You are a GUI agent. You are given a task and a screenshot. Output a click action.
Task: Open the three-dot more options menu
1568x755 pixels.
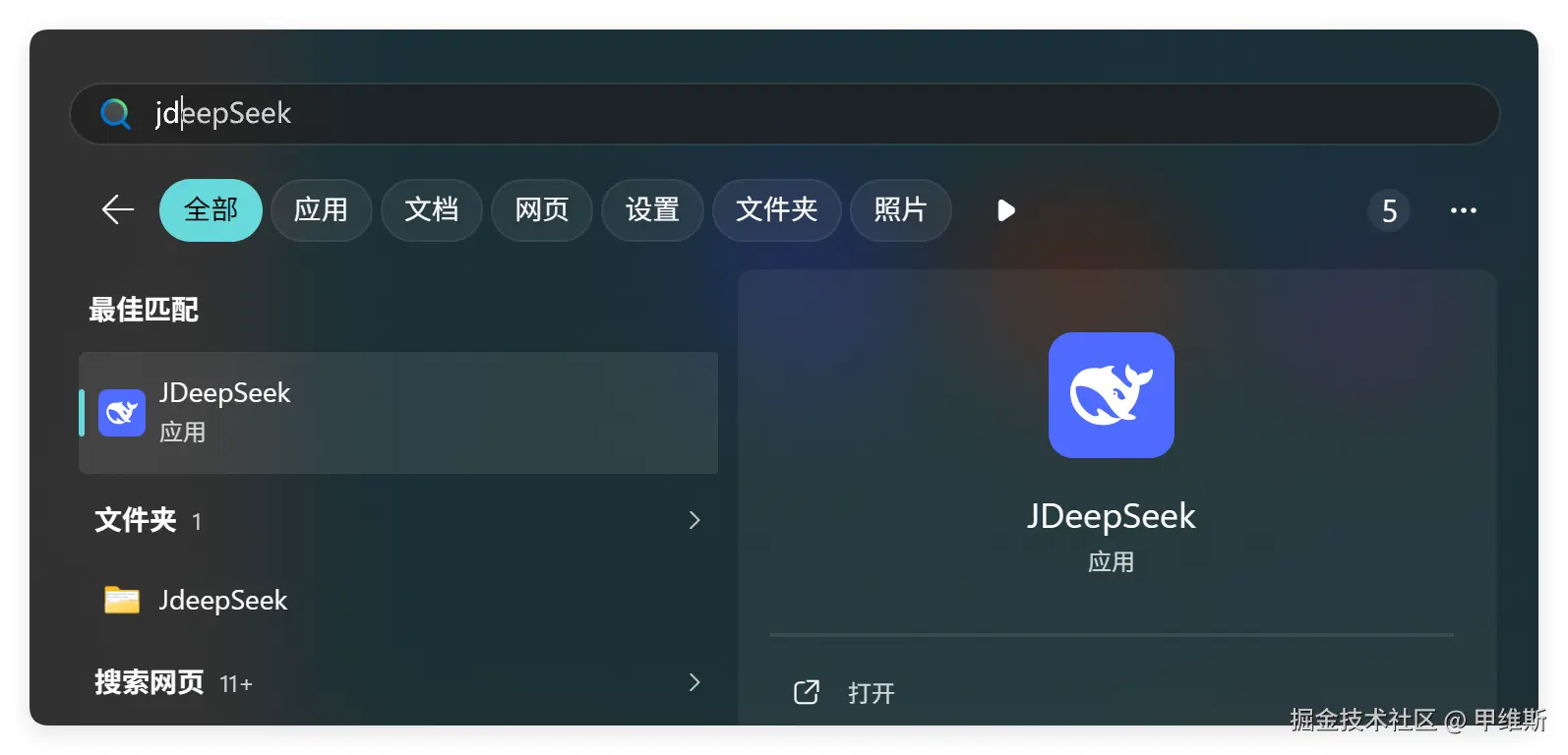1463,210
